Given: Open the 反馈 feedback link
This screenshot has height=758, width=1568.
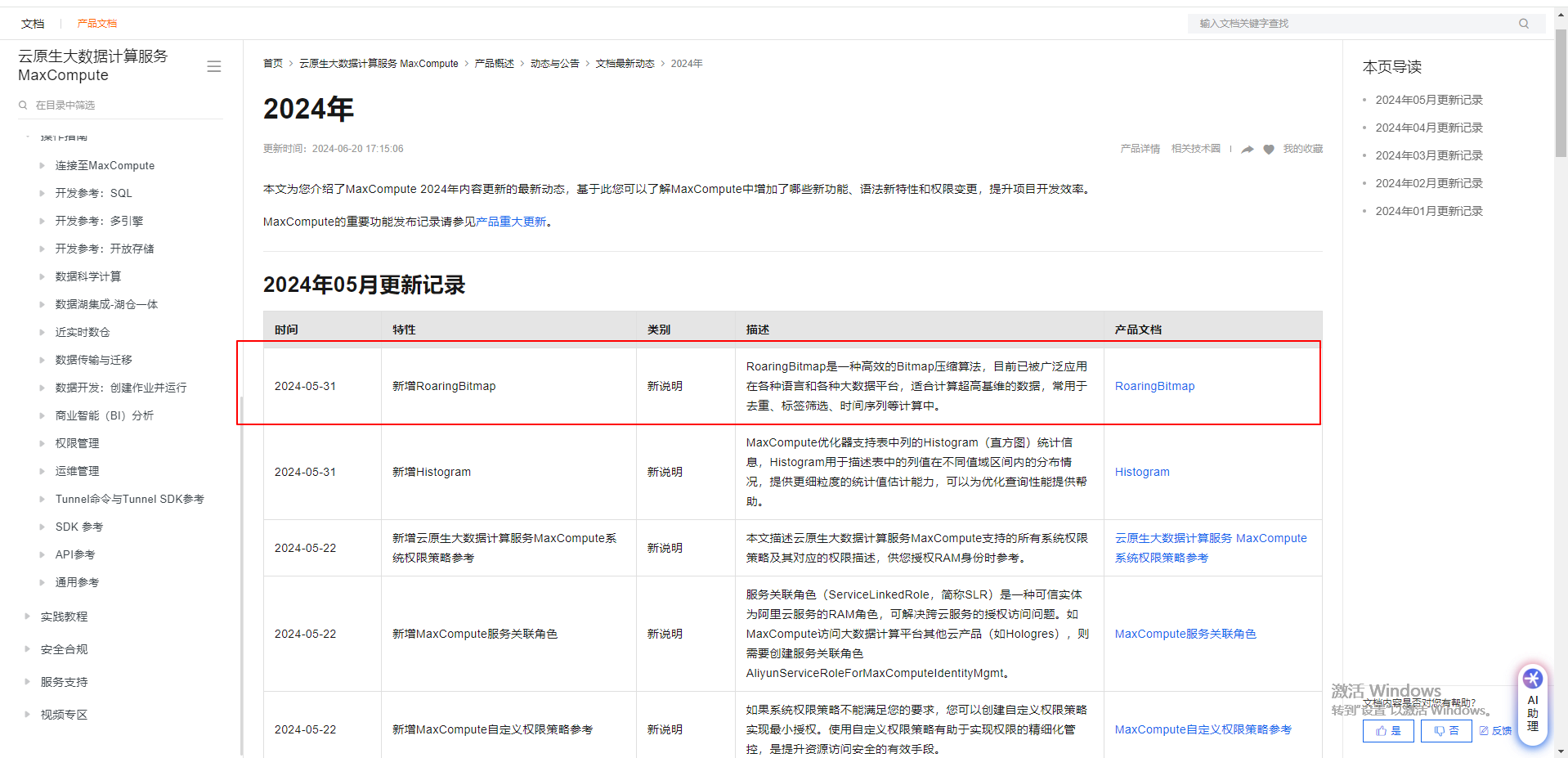Looking at the screenshot, I should click(x=1496, y=731).
